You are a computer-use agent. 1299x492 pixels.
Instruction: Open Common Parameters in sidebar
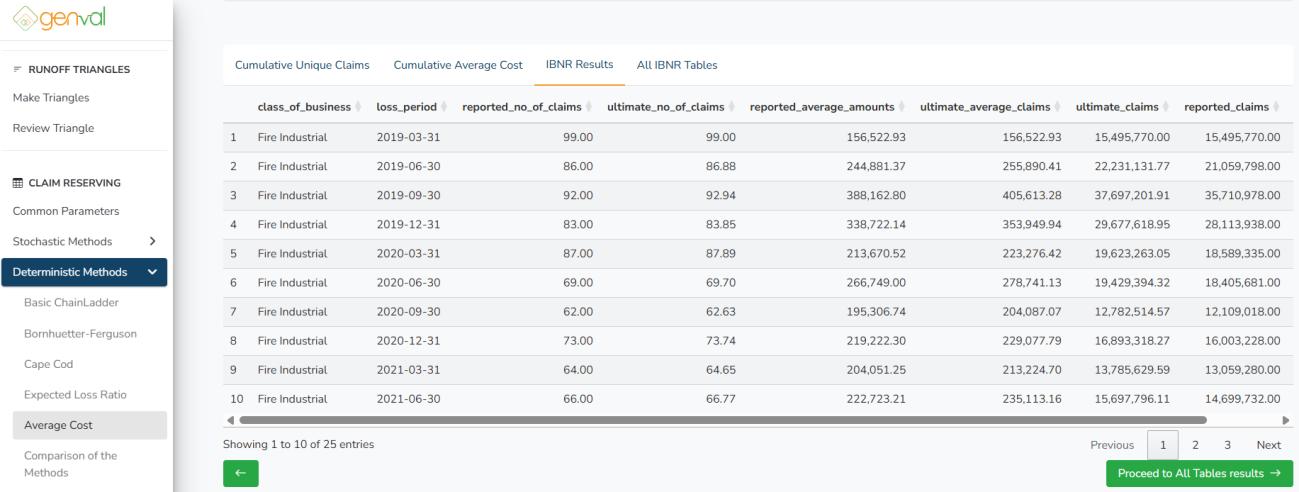tap(66, 211)
